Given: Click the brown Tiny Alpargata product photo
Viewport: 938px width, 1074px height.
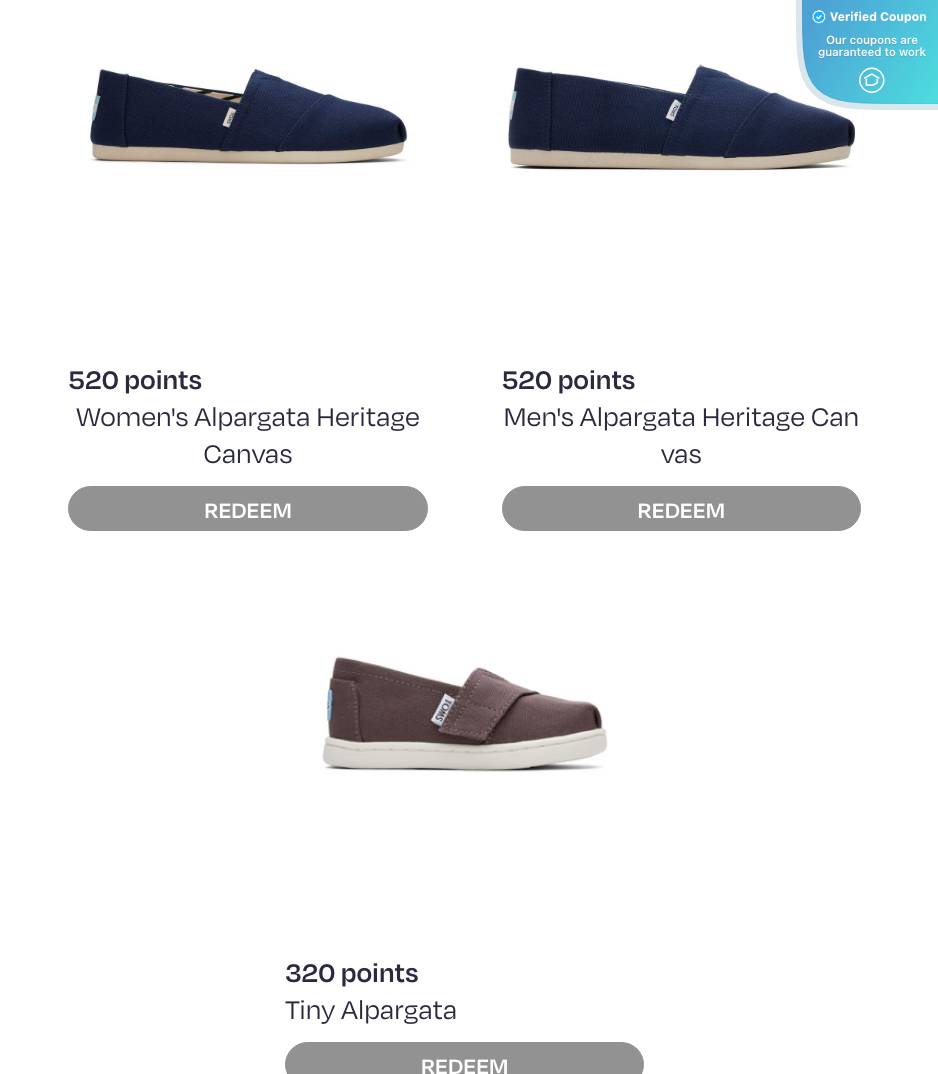Looking at the screenshot, I should pos(464,710).
